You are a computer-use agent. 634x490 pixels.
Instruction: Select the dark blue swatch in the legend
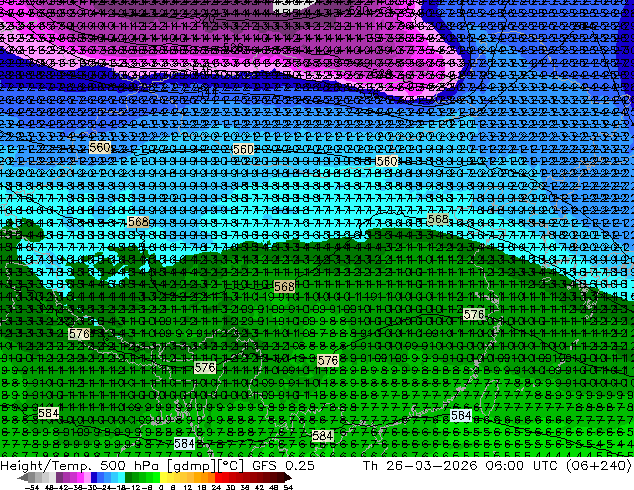tap(94, 478)
